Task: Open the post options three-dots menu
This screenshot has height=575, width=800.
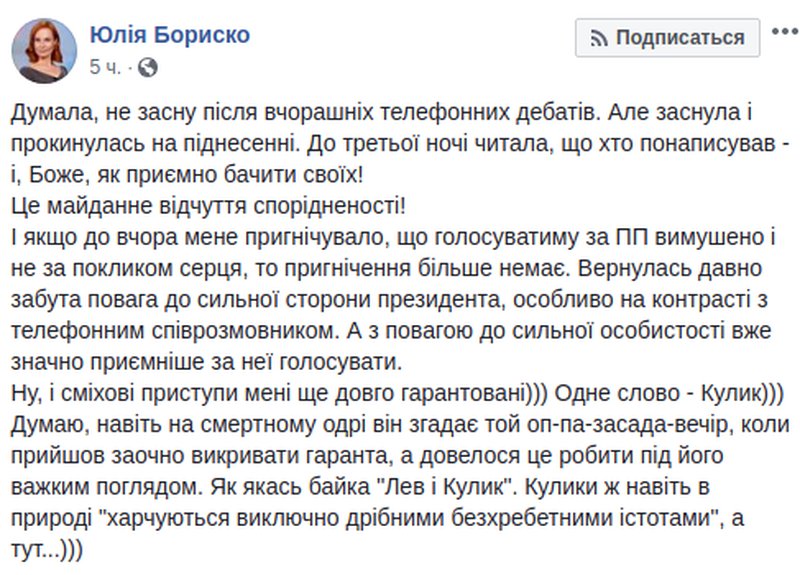Action: point(779,35)
